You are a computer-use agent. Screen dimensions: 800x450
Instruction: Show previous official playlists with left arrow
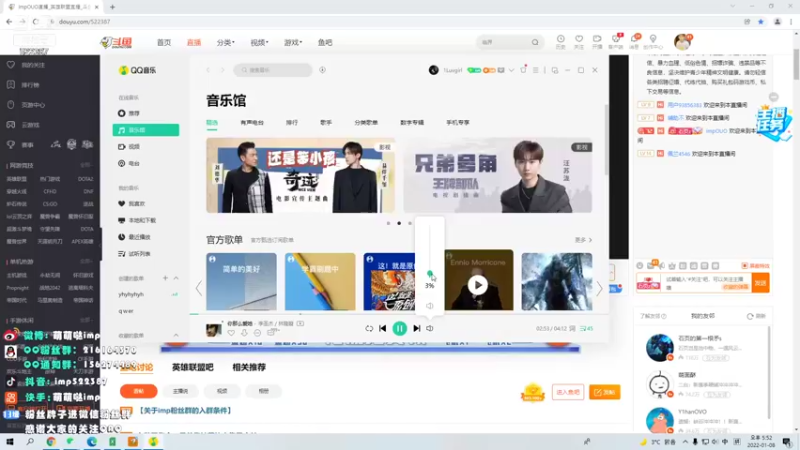pyautogui.click(x=198, y=288)
